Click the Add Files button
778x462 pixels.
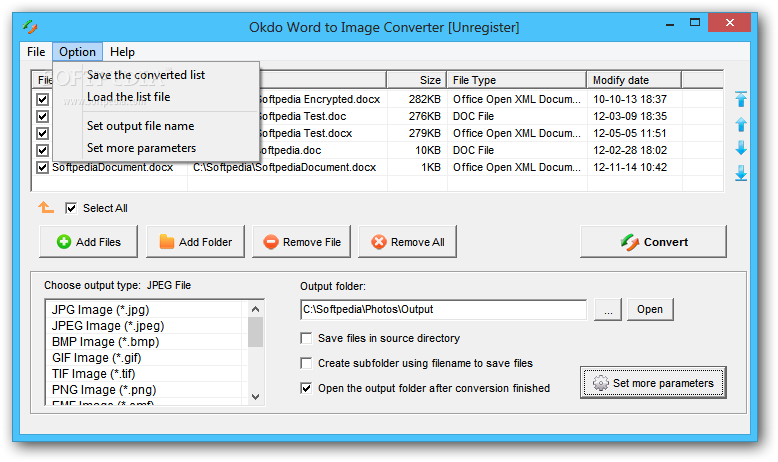(88, 242)
